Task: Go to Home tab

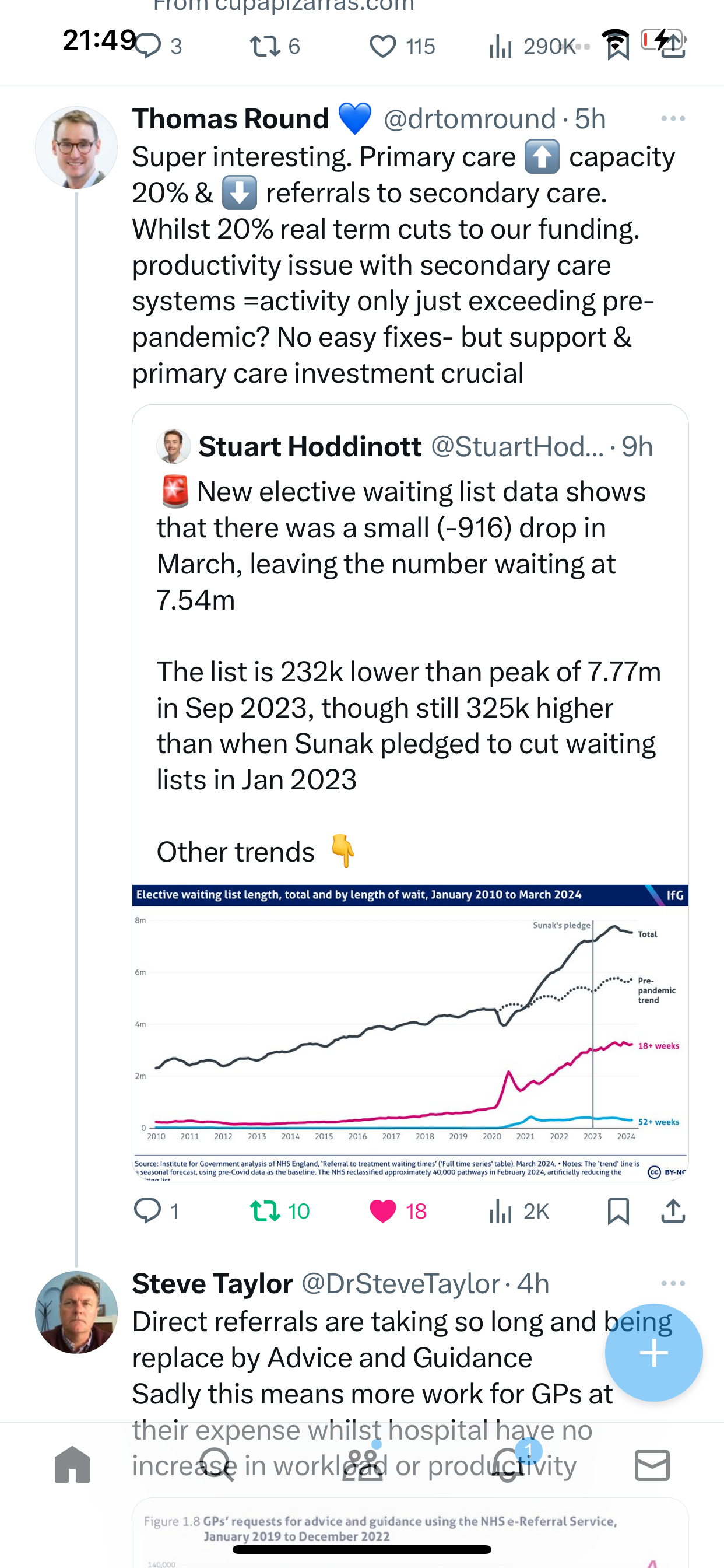Action: (x=72, y=1464)
